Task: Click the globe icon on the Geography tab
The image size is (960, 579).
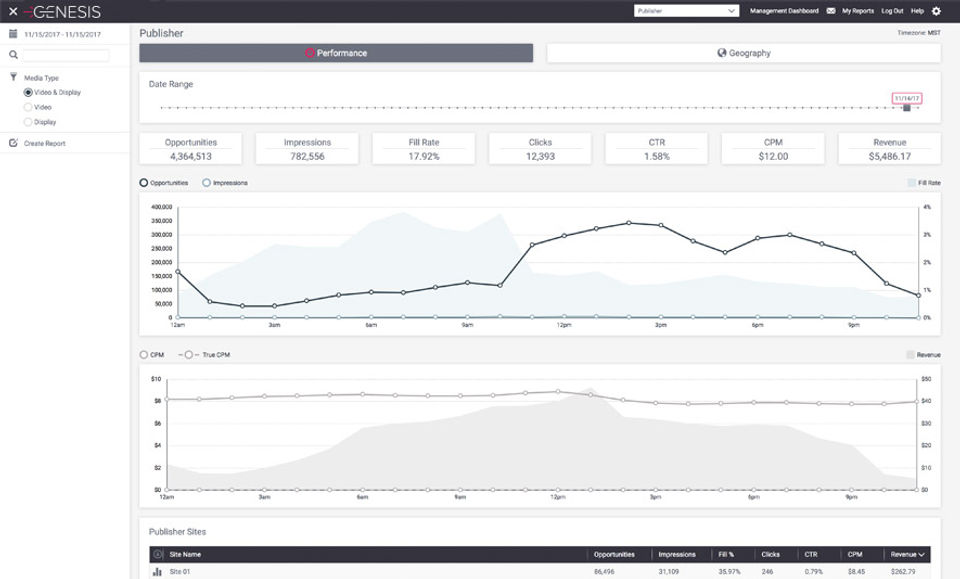Action: click(x=722, y=53)
